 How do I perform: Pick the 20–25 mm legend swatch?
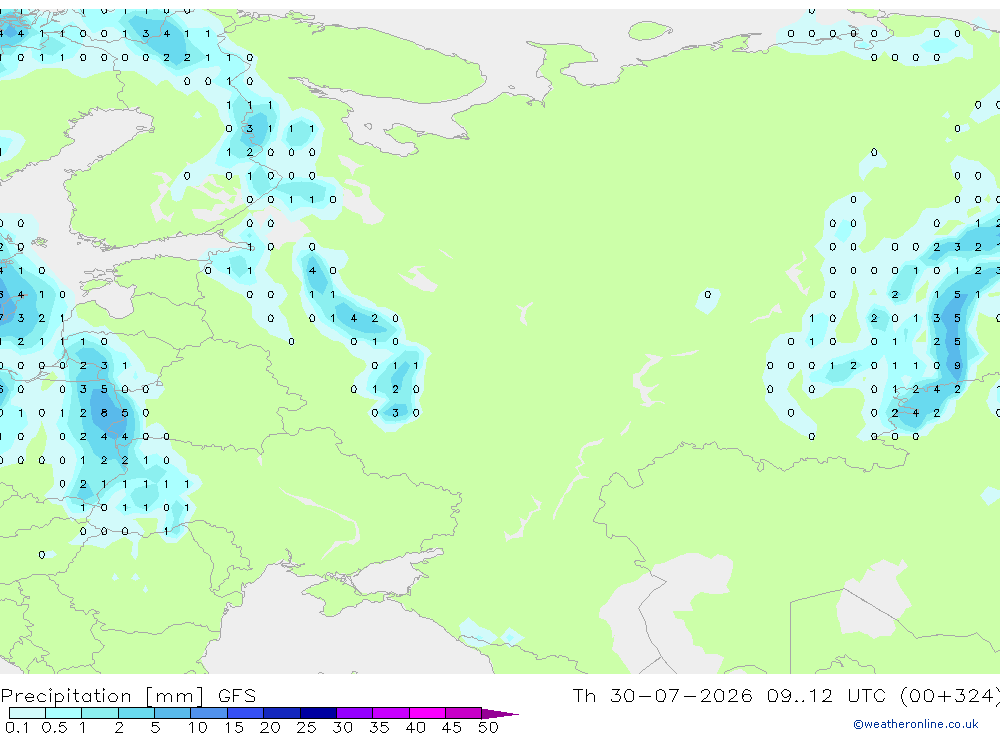point(281,713)
